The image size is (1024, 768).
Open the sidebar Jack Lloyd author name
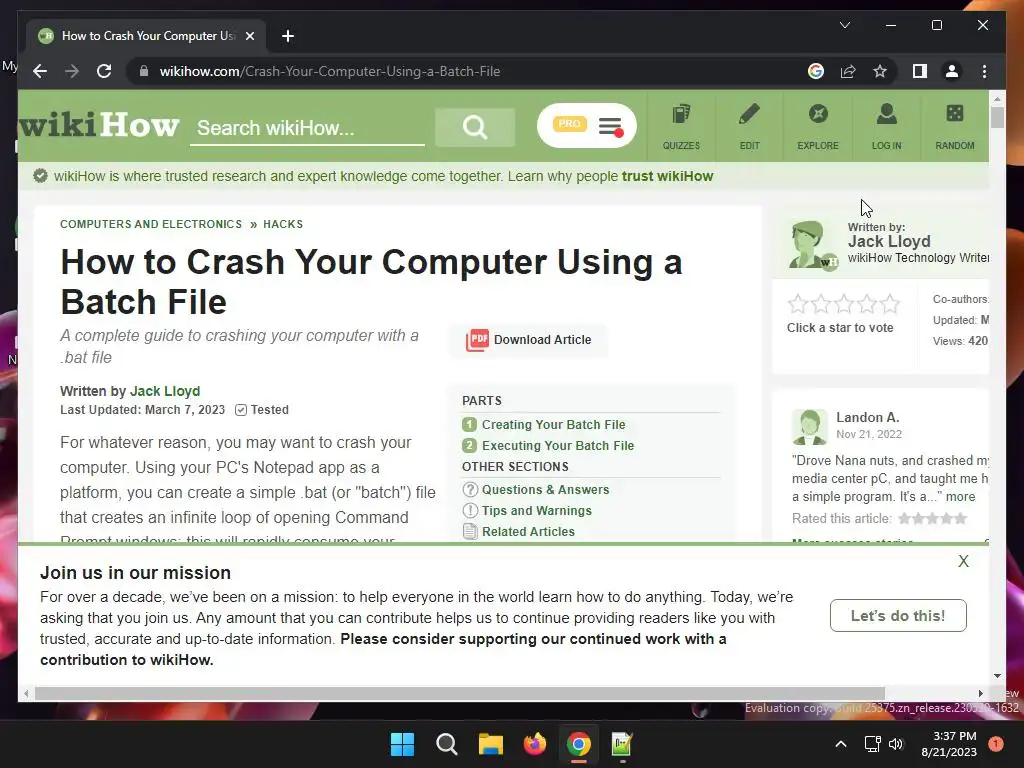click(889, 242)
